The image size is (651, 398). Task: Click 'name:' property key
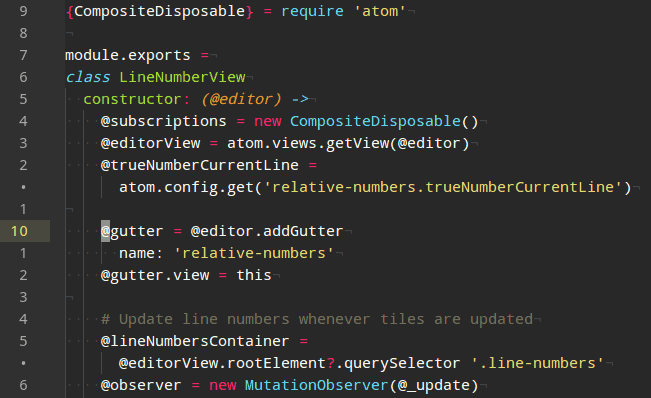141,253
